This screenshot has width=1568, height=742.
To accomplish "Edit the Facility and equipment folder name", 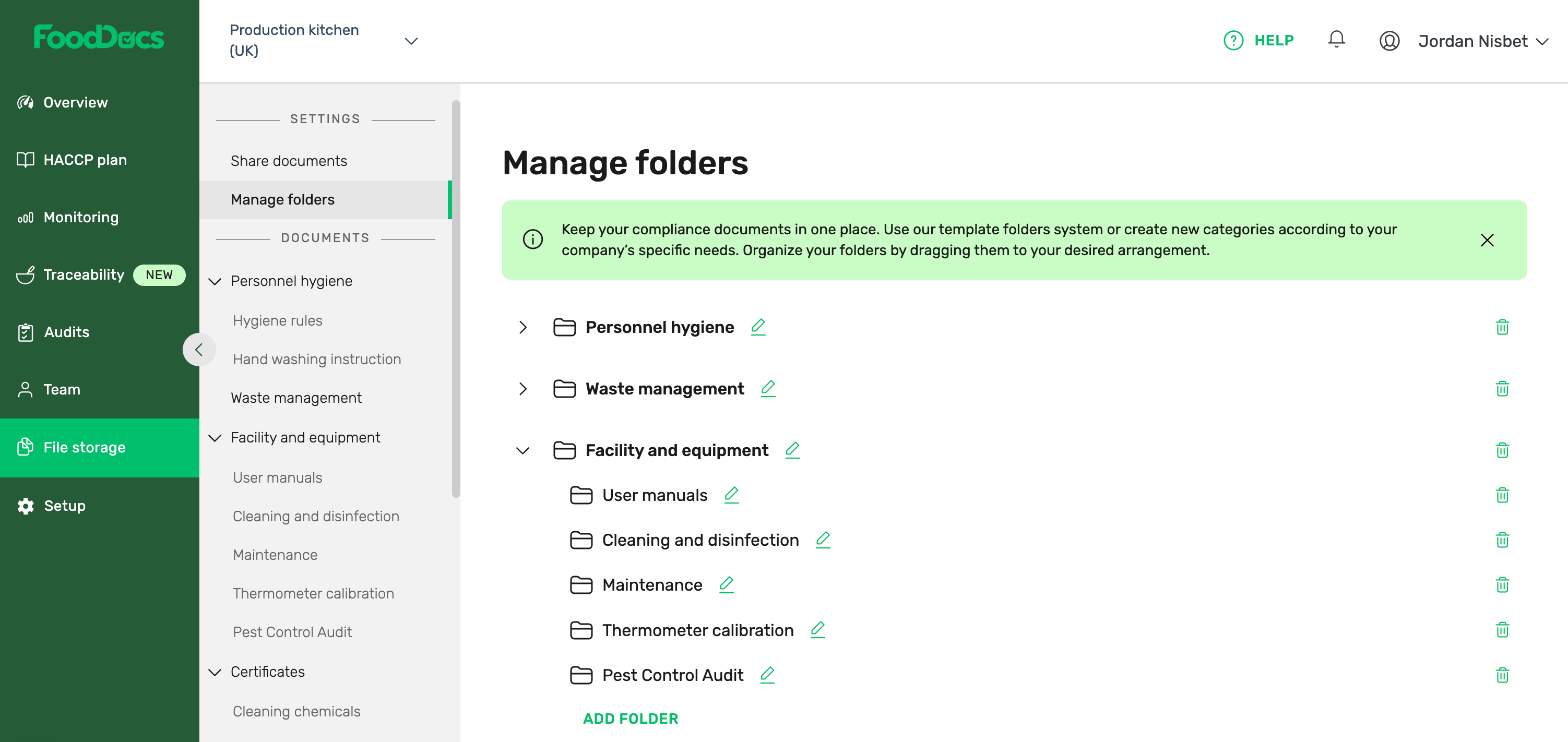I will 792,450.
